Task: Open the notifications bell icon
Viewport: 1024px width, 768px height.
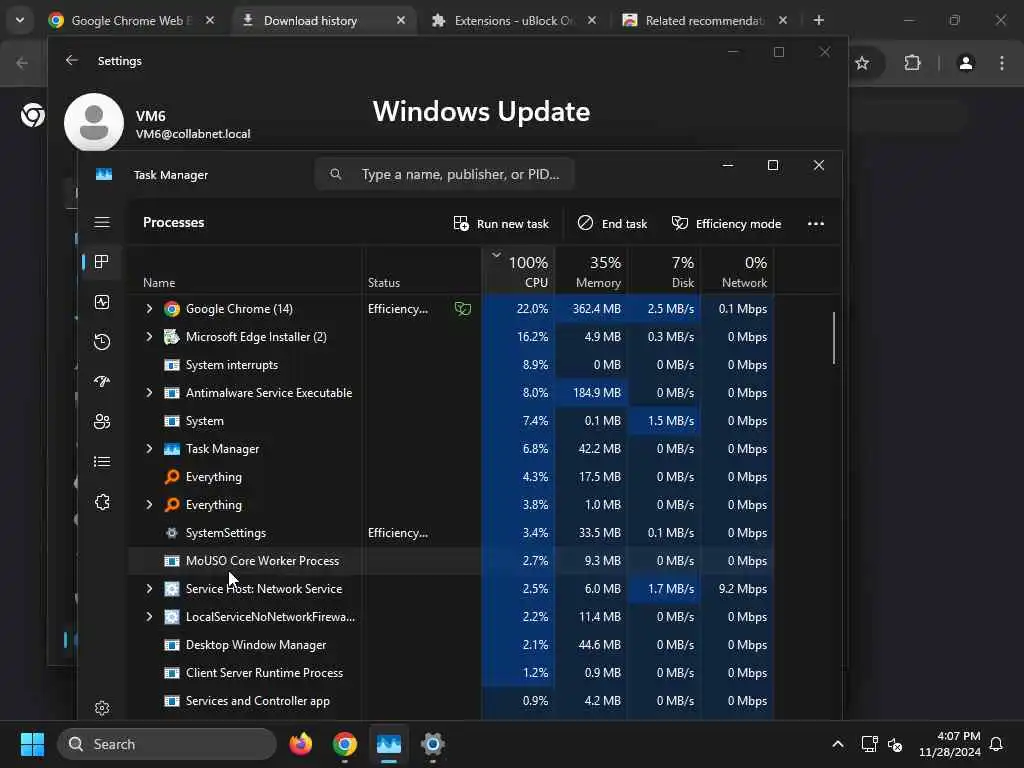Action: click(x=997, y=744)
